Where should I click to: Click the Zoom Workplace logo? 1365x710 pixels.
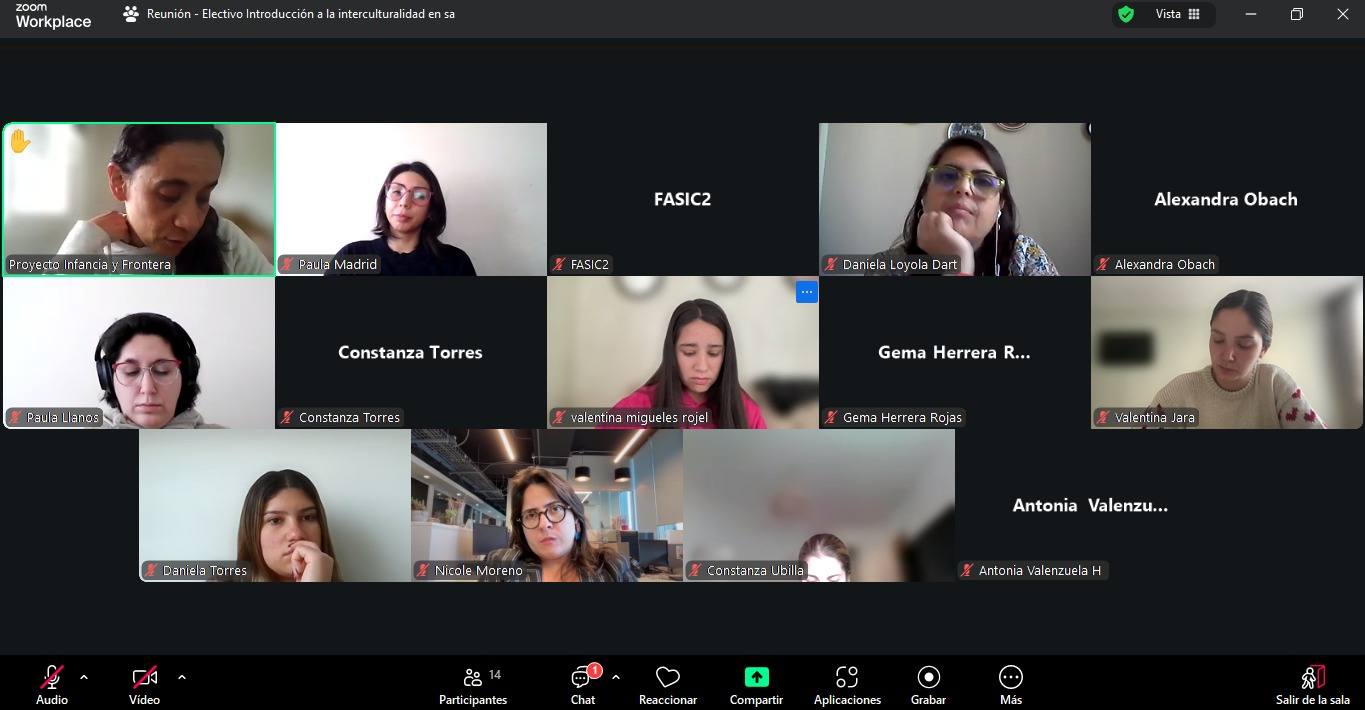pyautogui.click(x=53, y=15)
